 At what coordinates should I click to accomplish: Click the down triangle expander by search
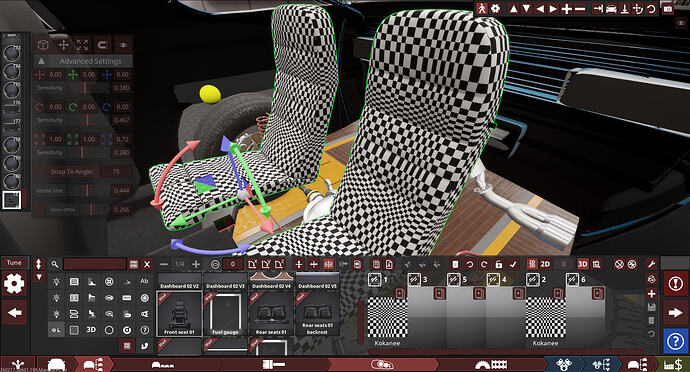point(39,277)
